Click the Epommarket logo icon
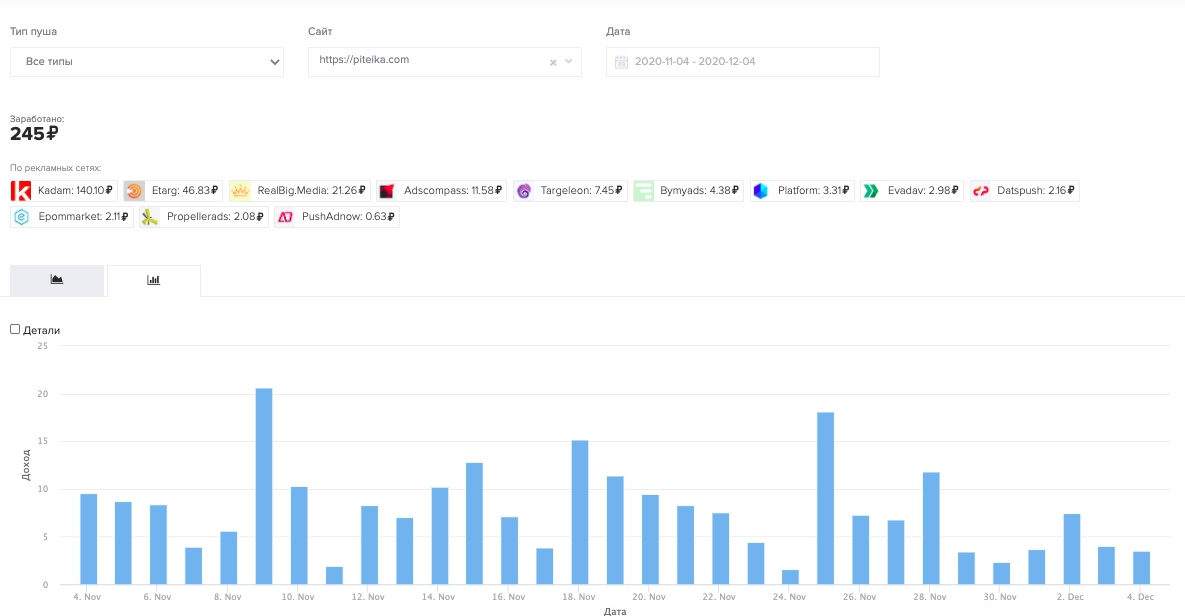Image resolution: width=1185 pixels, height=616 pixels. click(21, 217)
